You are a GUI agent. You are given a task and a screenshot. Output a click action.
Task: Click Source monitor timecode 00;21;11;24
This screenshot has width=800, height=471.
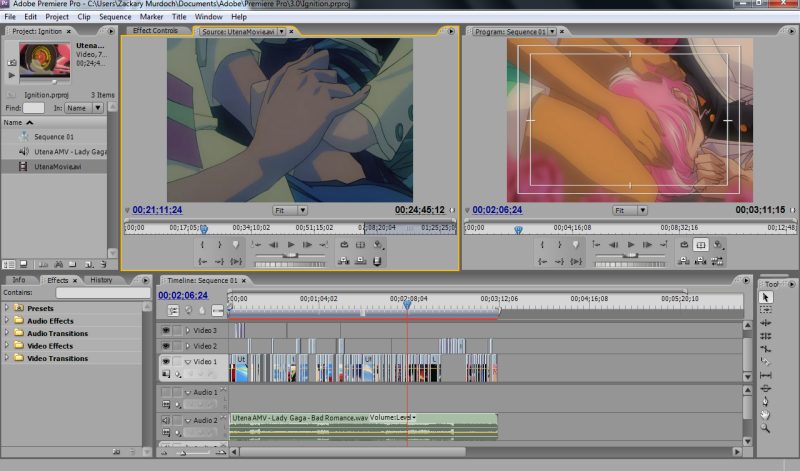tap(157, 210)
